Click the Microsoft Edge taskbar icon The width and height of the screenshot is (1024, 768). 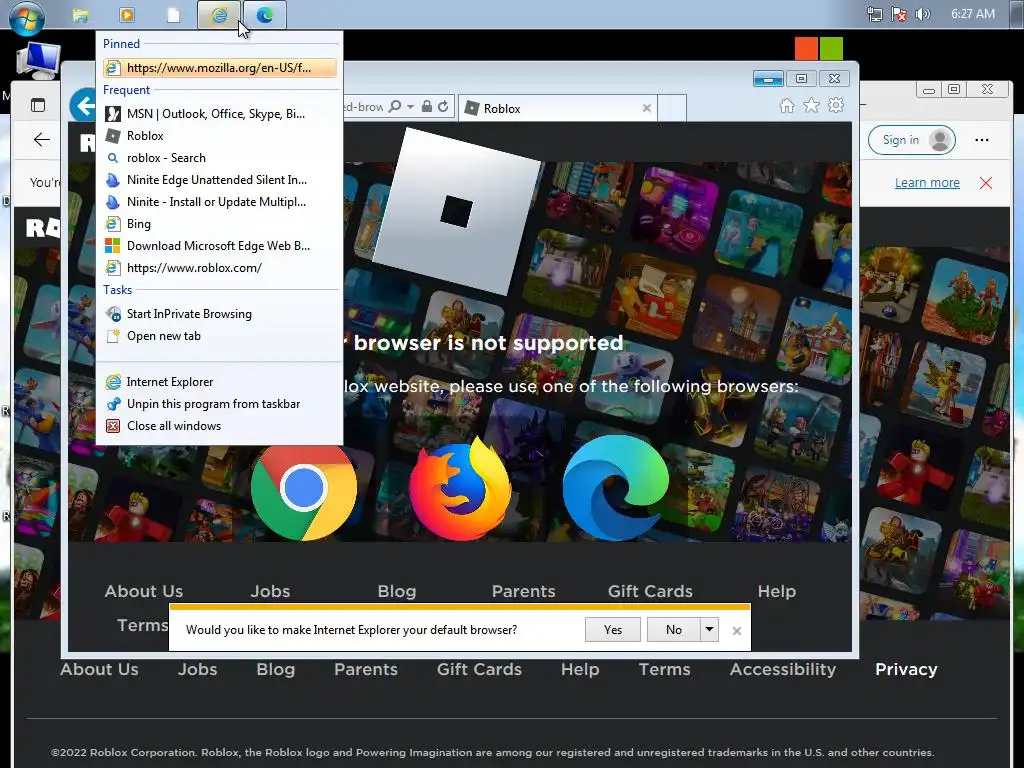[x=264, y=15]
